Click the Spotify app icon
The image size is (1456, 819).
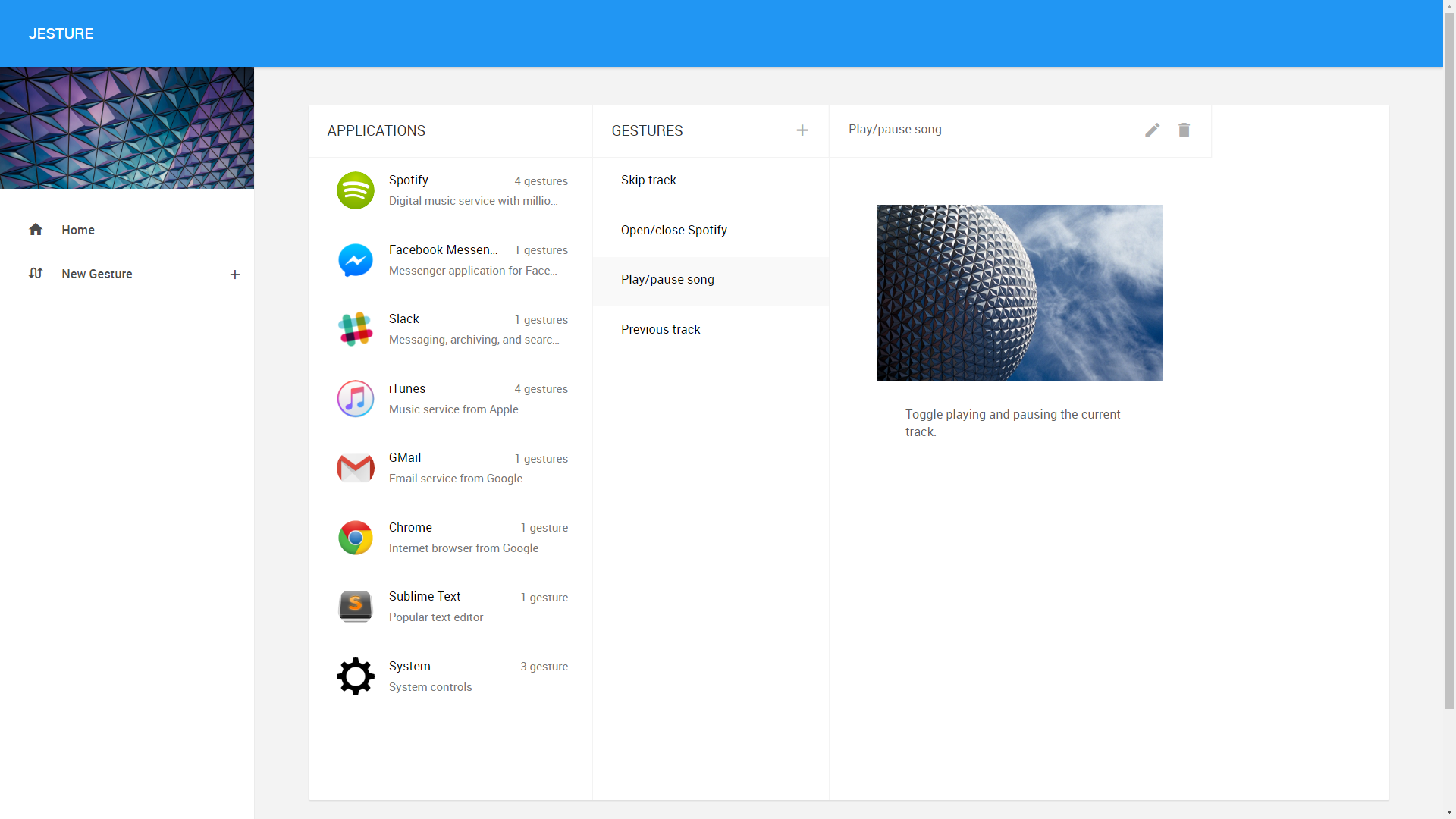click(x=355, y=190)
